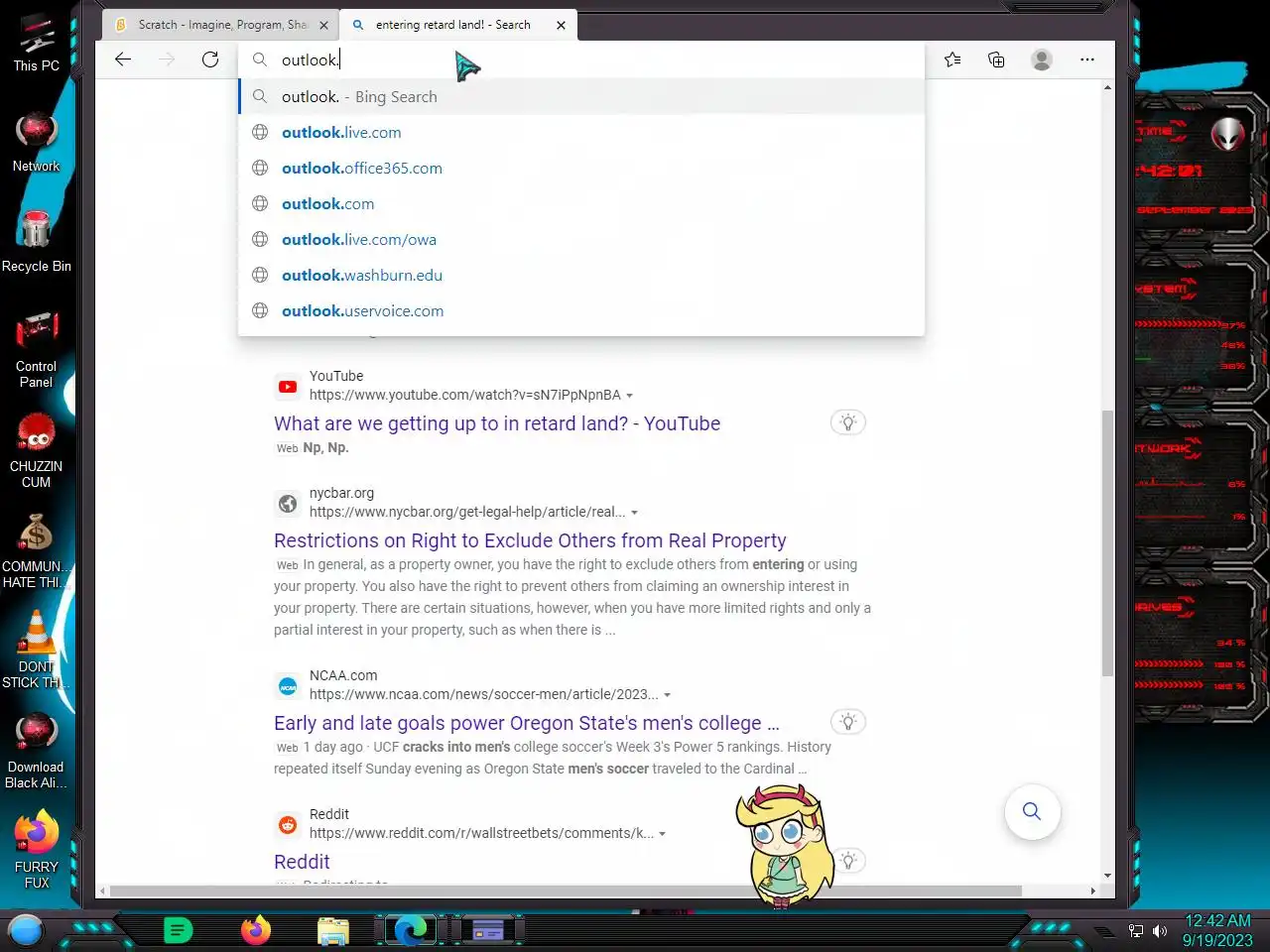This screenshot has width=1270, height=952.
Task: Click the browser forward arrow
Action: [167, 59]
